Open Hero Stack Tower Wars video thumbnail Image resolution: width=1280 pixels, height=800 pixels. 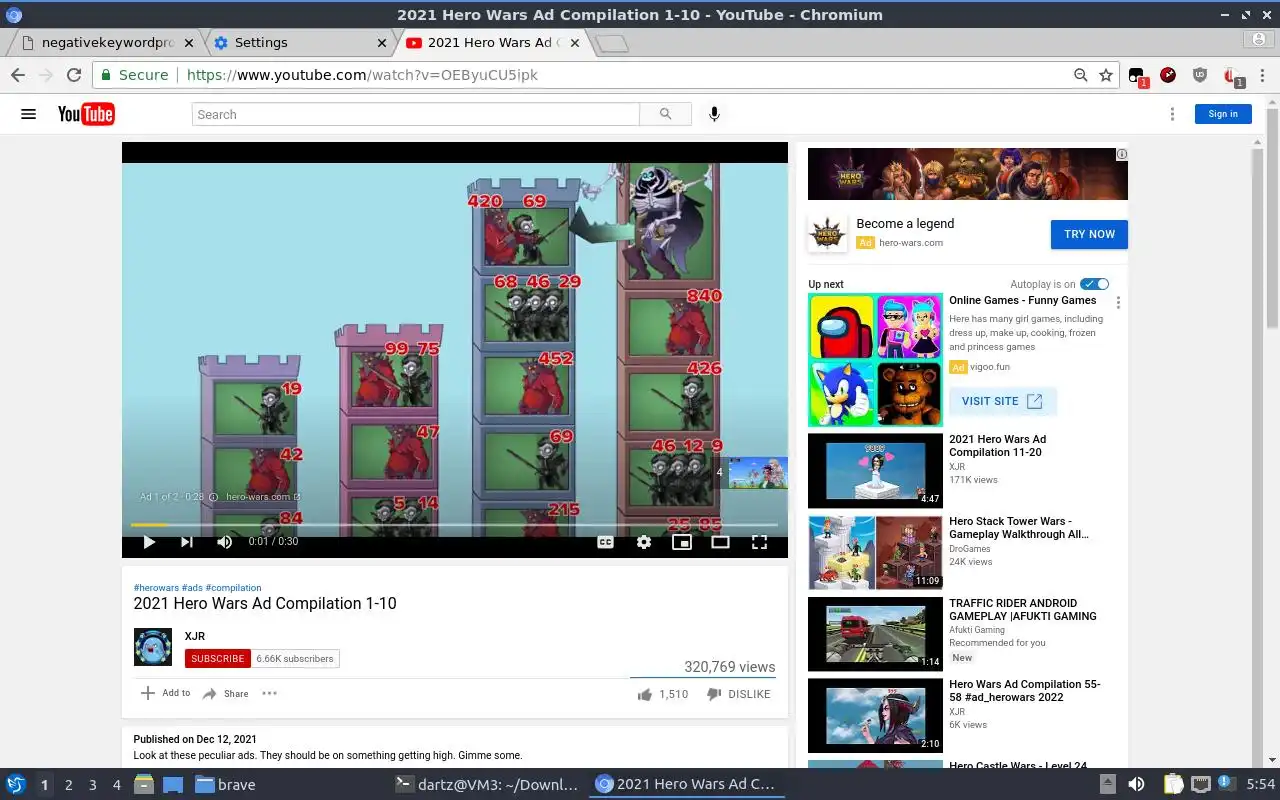point(875,552)
